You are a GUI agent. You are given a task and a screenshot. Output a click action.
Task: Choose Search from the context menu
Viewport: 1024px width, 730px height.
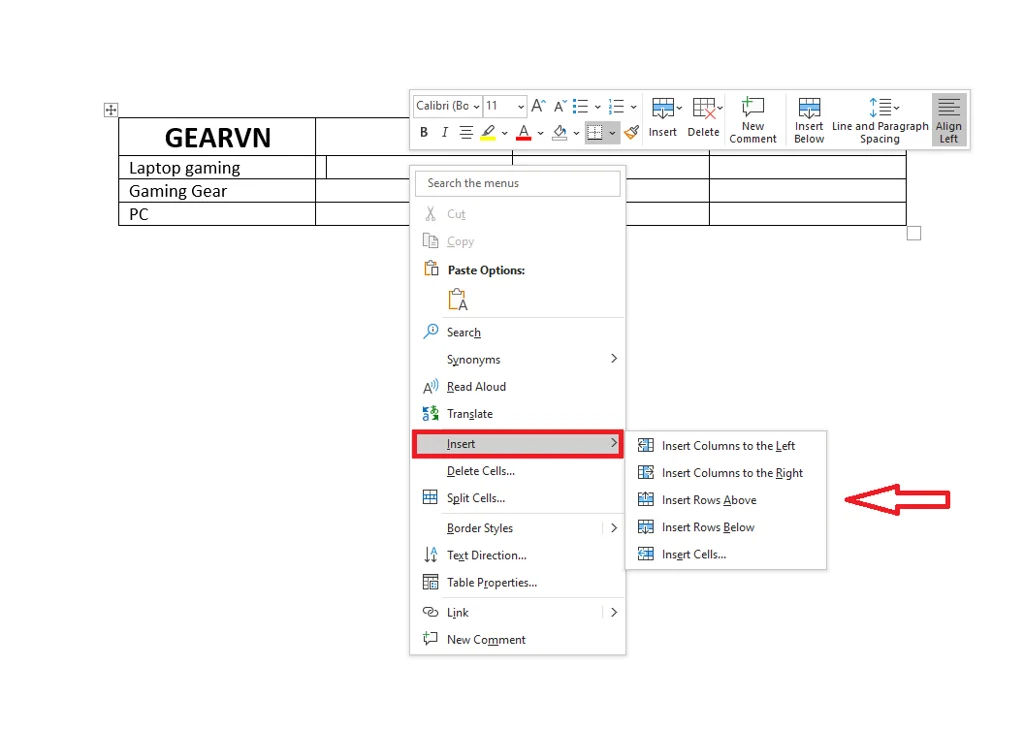(518, 332)
